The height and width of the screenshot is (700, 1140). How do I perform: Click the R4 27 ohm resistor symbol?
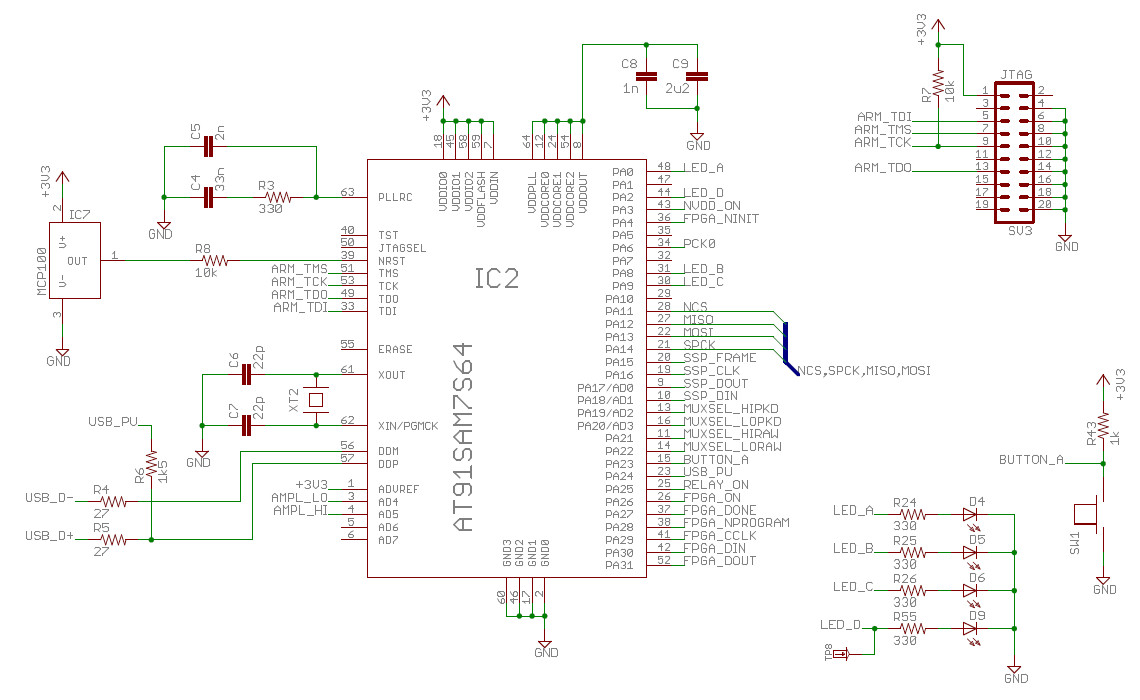113,502
